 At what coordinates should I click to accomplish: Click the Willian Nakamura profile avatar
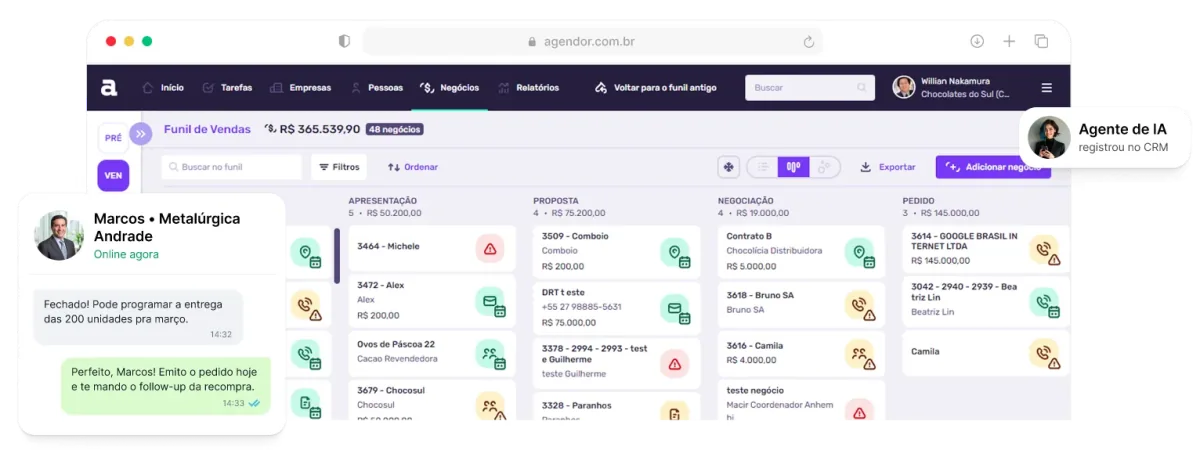pyautogui.click(x=904, y=87)
